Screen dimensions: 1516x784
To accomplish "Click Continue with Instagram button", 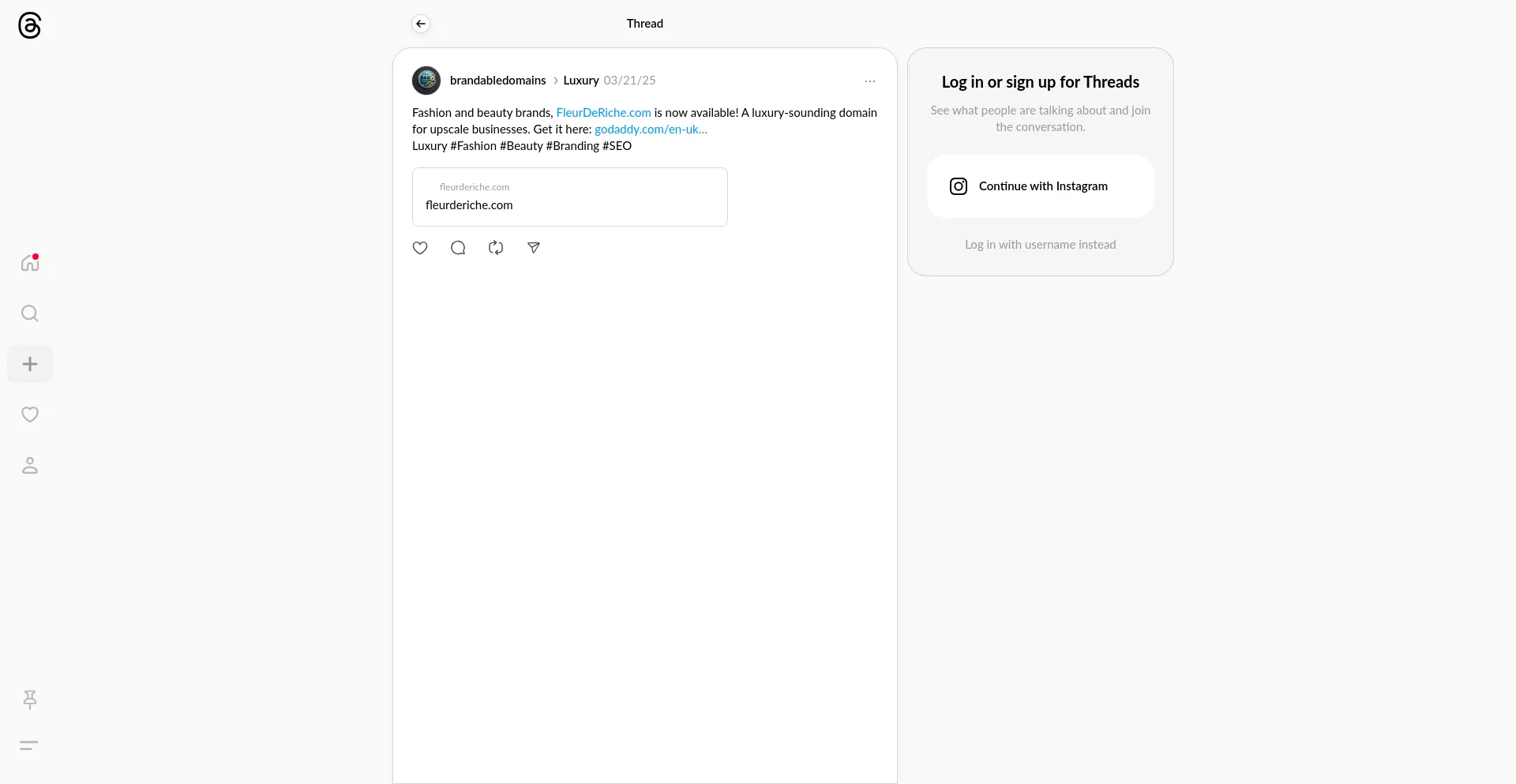I will (x=1041, y=186).
